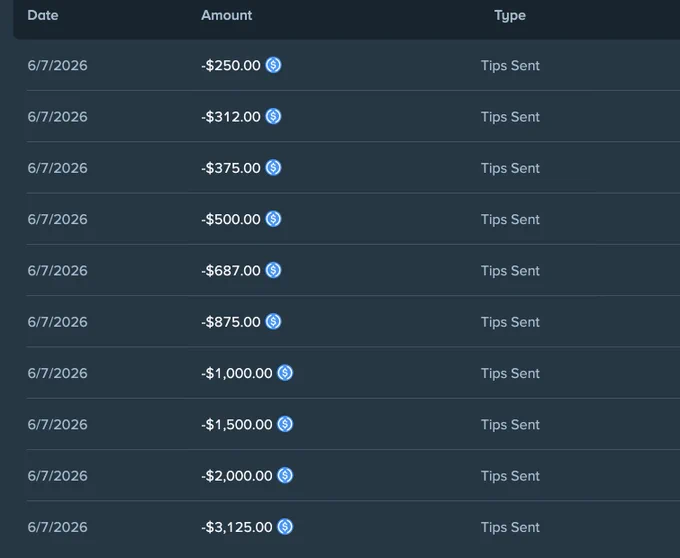Click the coin icon beside -$250.00
This screenshot has height=558, width=680.
(x=273, y=65)
